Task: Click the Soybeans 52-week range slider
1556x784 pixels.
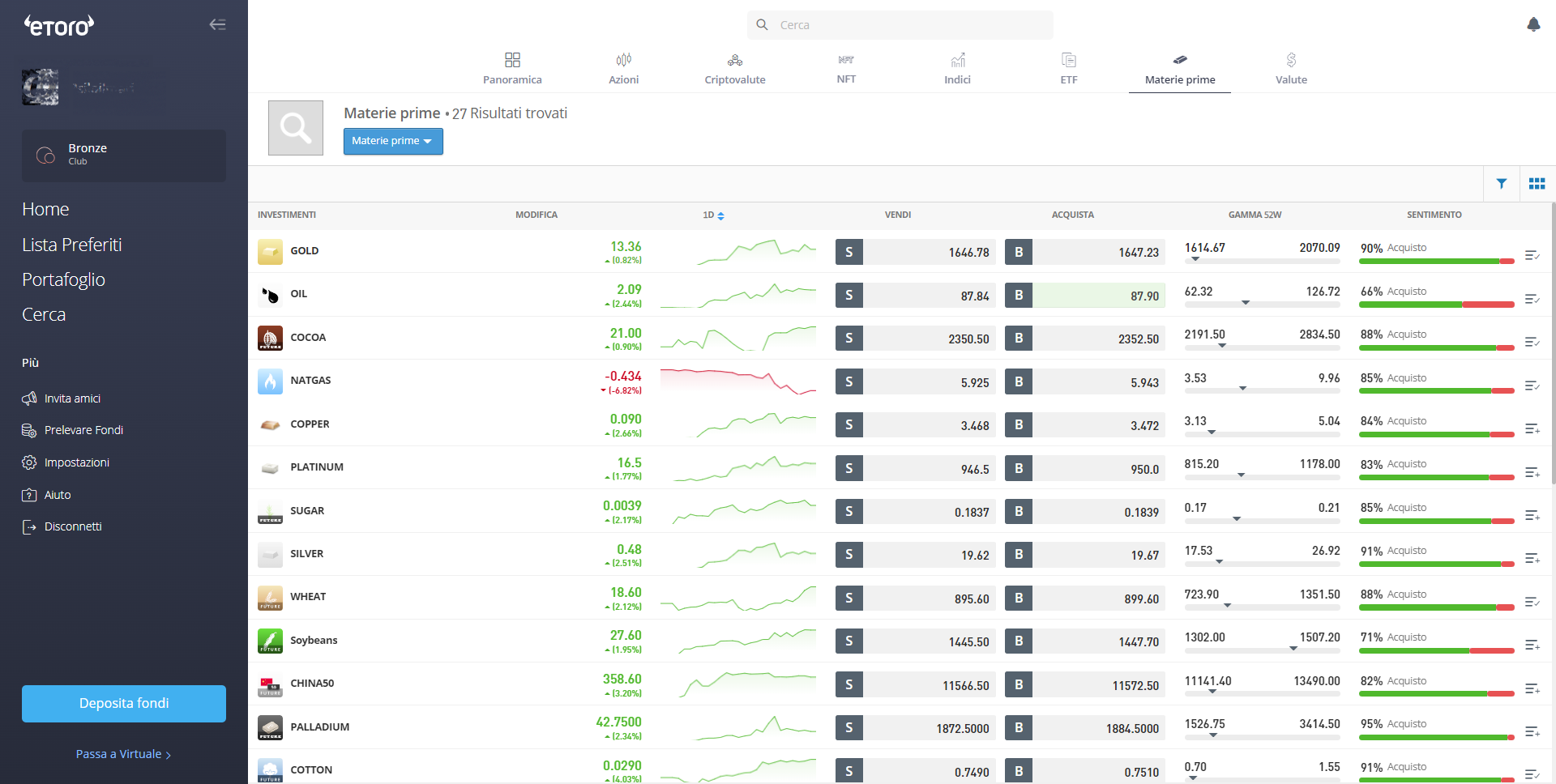Action: [1262, 650]
